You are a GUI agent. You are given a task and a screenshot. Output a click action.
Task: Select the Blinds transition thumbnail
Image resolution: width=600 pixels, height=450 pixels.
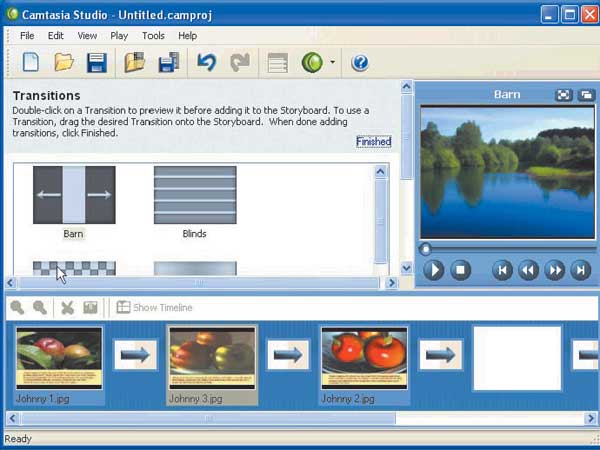pos(195,195)
